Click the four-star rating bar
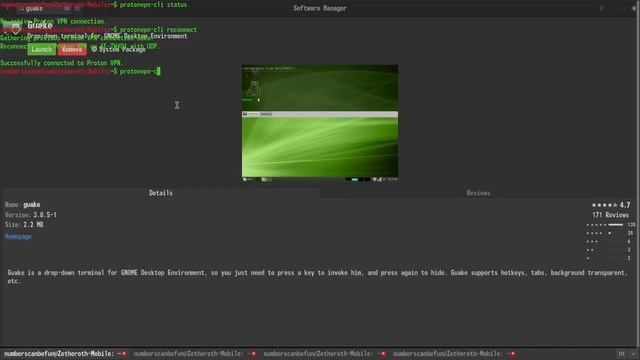The height and width of the screenshot is (360, 640). (x=616, y=233)
